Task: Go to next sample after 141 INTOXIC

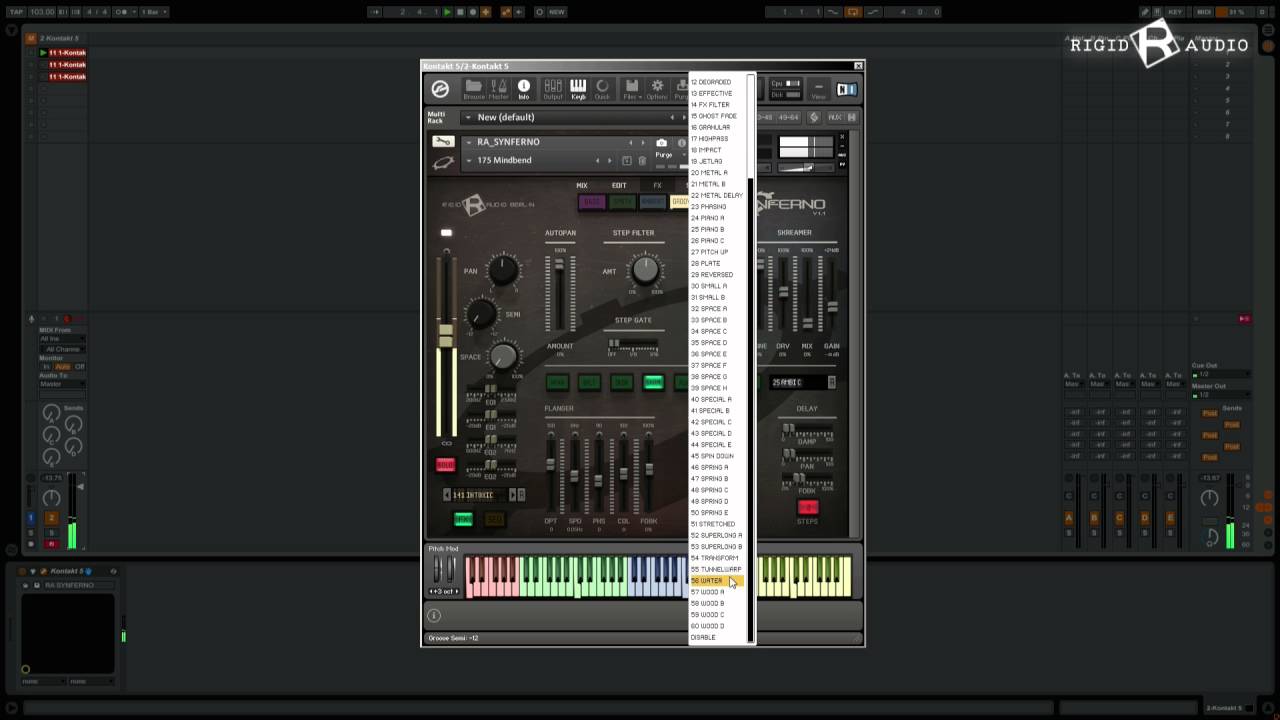Action: point(513,495)
